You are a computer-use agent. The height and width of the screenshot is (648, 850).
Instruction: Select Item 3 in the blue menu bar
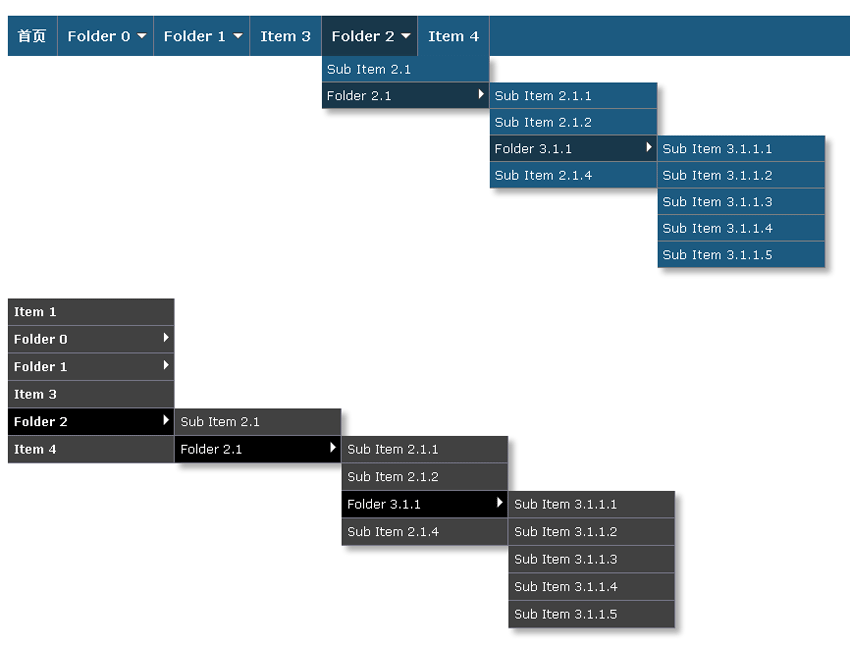coord(285,36)
